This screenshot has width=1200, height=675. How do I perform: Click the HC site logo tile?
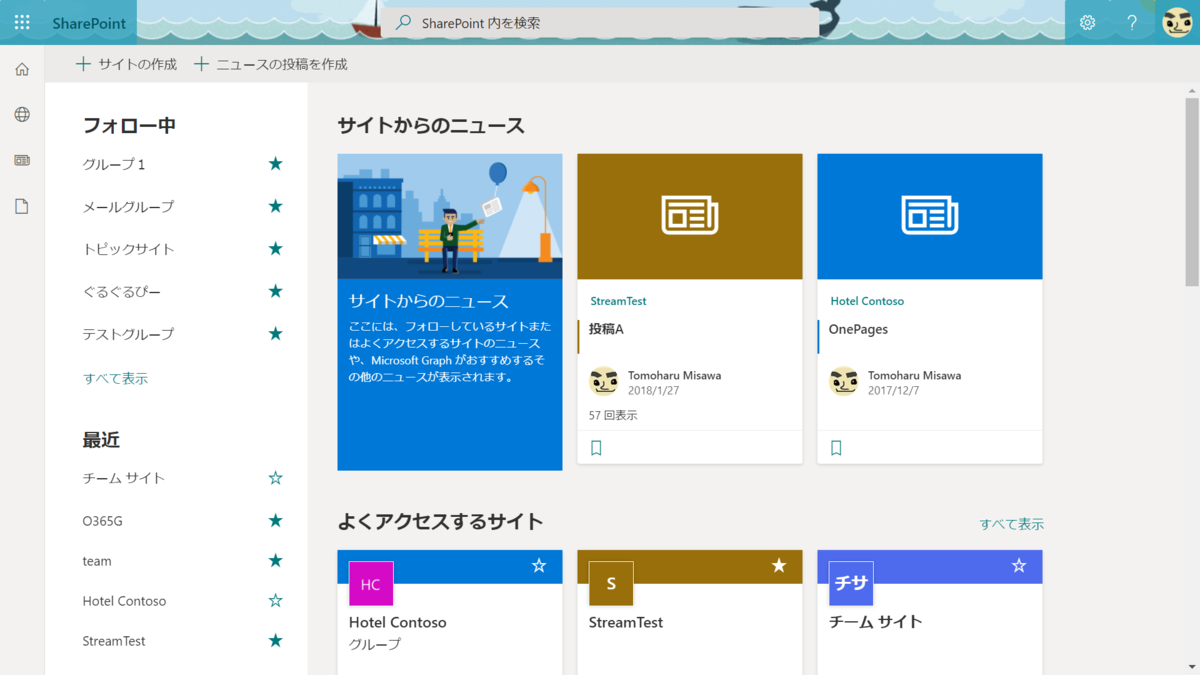371,584
